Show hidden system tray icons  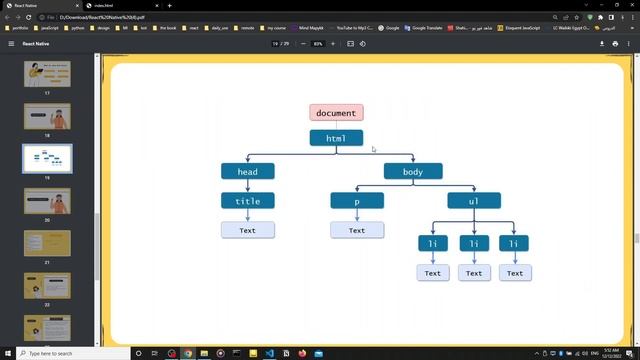coord(537,353)
